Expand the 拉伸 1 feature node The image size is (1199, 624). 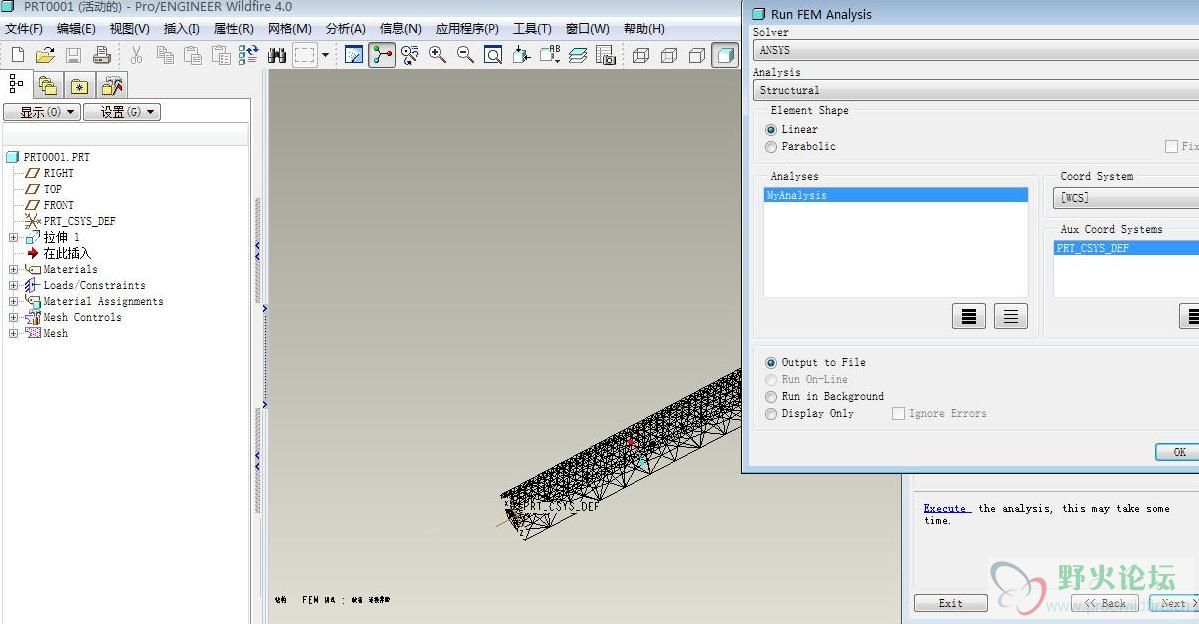point(13,237)
